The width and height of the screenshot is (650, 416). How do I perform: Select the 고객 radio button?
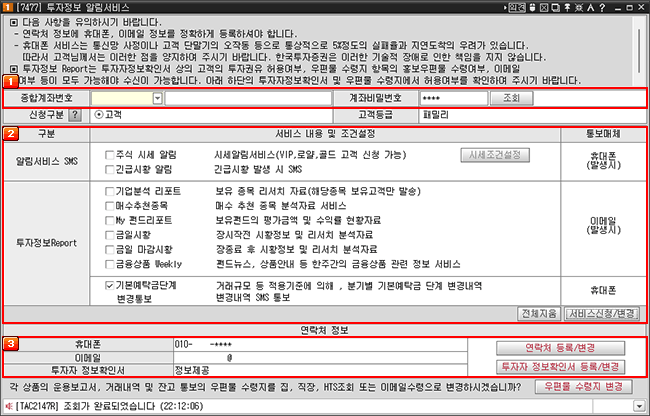(x=97, y=115)
